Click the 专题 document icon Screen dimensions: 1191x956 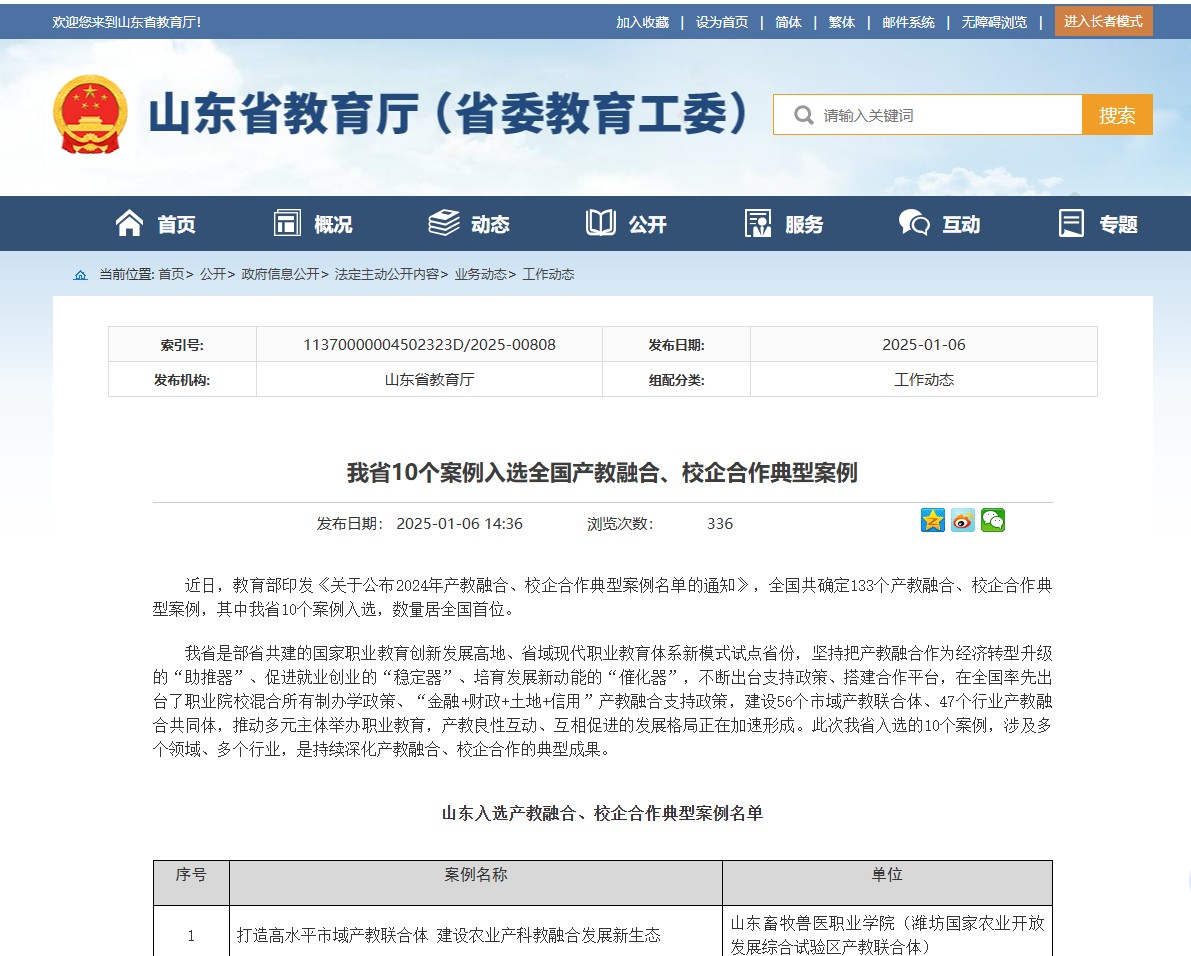pyautogui.click(x=1072, y=223)
